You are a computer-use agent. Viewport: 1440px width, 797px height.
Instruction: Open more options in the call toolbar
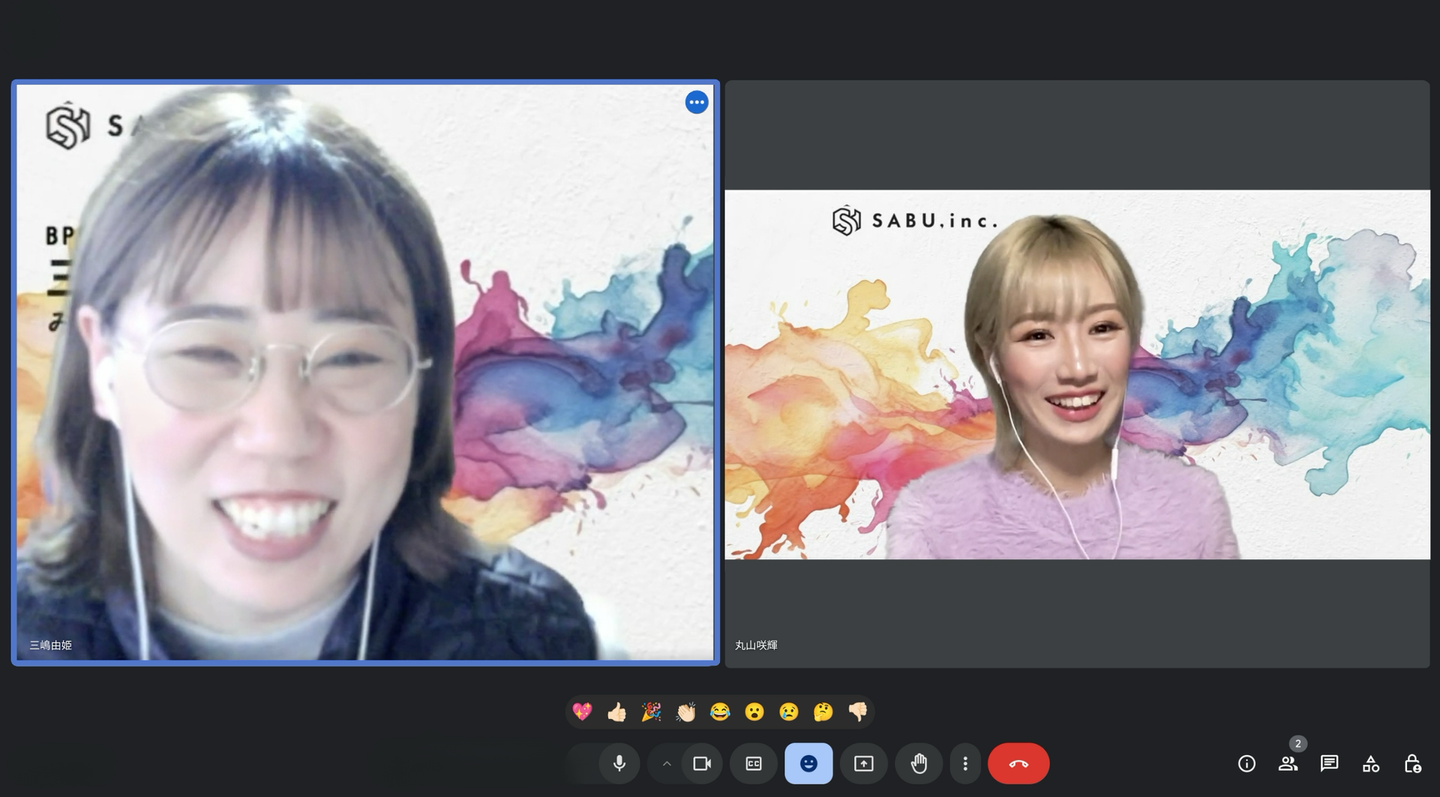pos(965,764)
